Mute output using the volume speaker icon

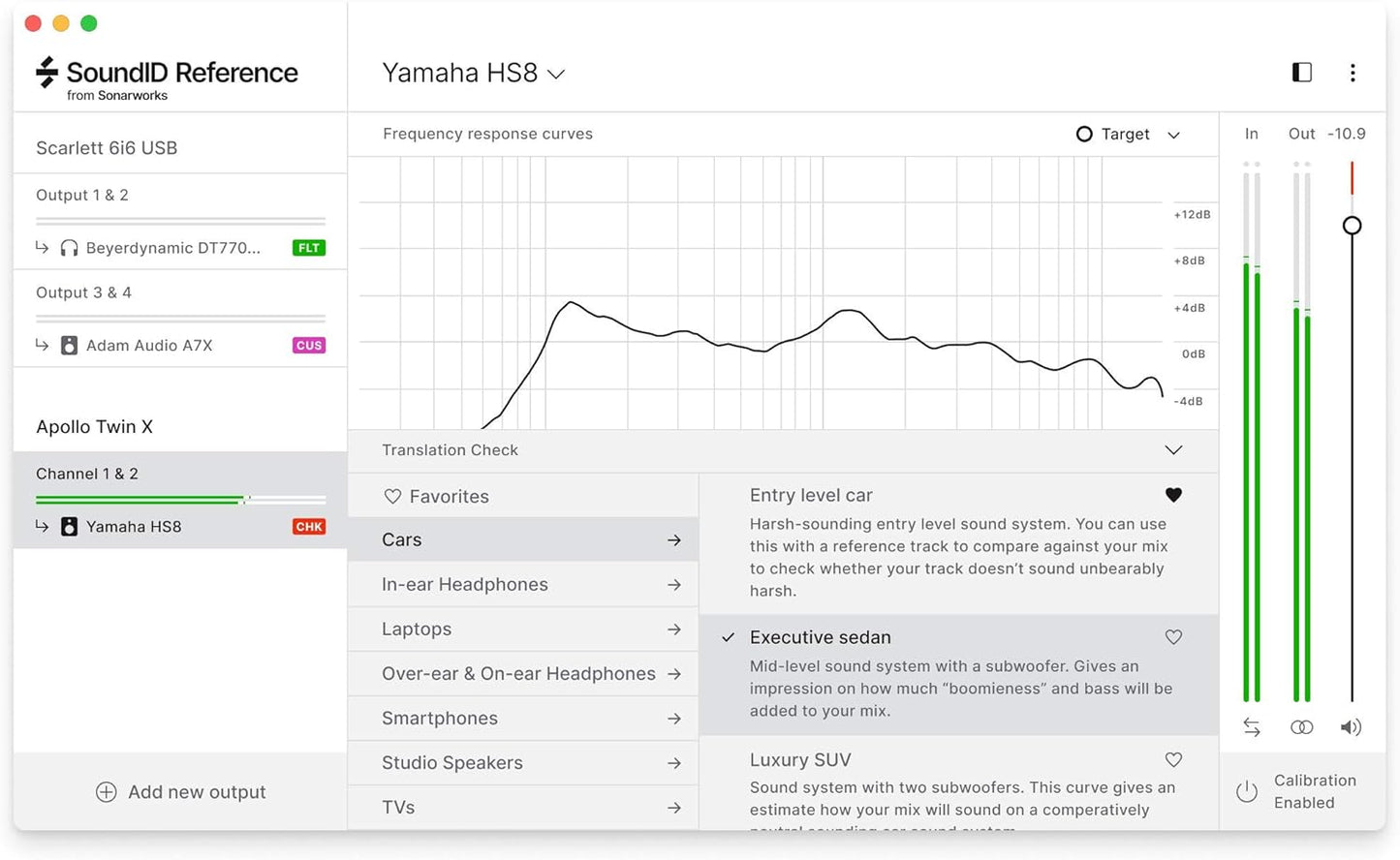[x=1352, y=726]
